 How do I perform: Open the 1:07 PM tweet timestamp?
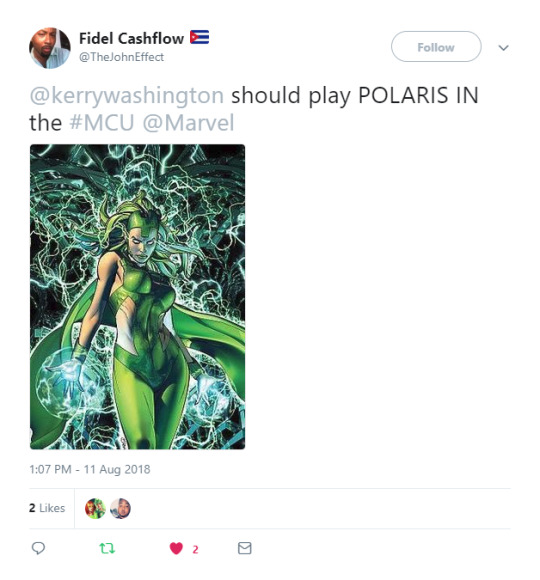click(x=90, y=469)
